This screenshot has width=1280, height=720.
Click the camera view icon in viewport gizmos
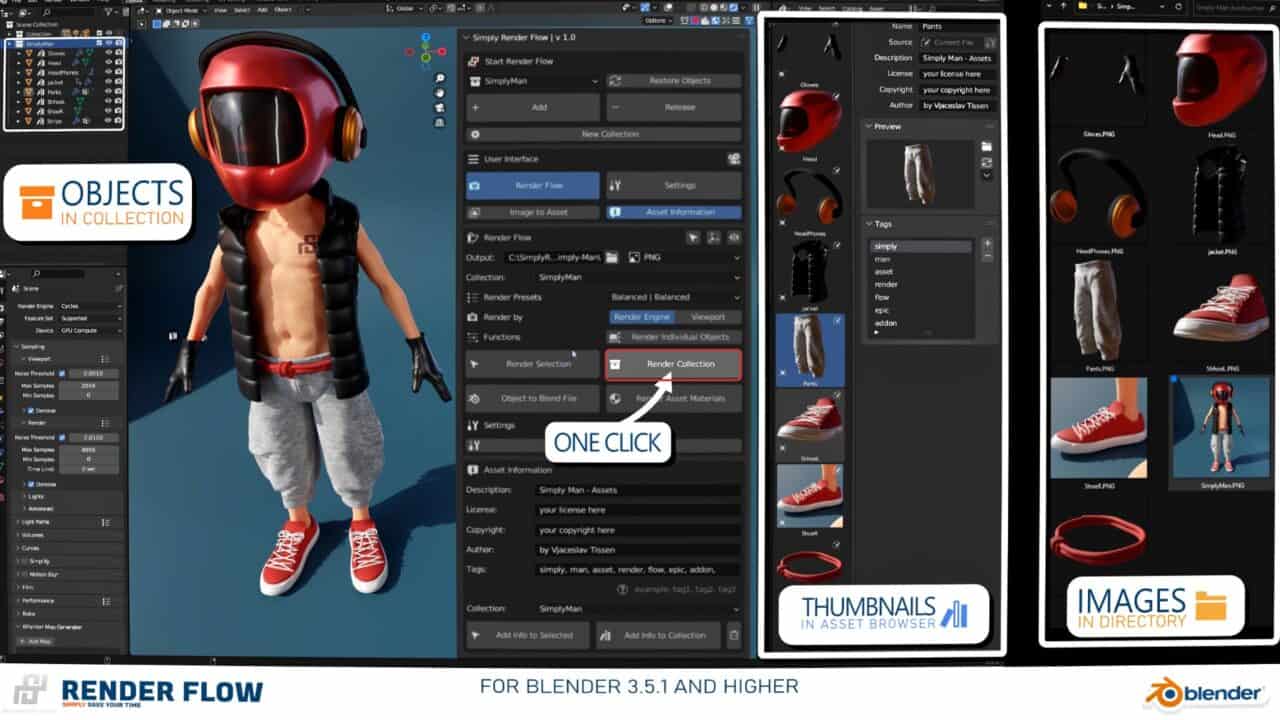click(x=440, y=108)
